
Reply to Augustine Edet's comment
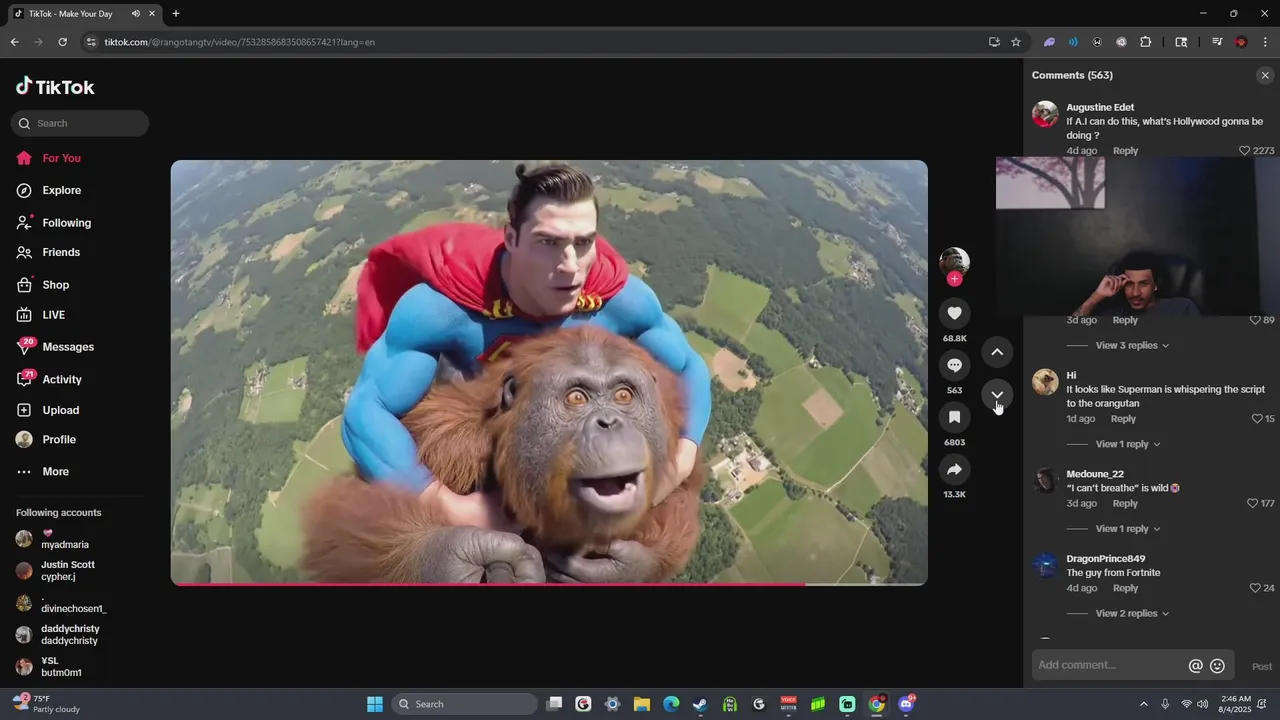(1125, 151)
